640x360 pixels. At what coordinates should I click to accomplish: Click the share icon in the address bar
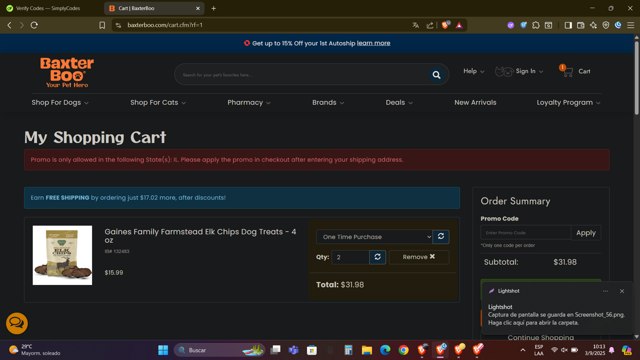click(430, 25)
